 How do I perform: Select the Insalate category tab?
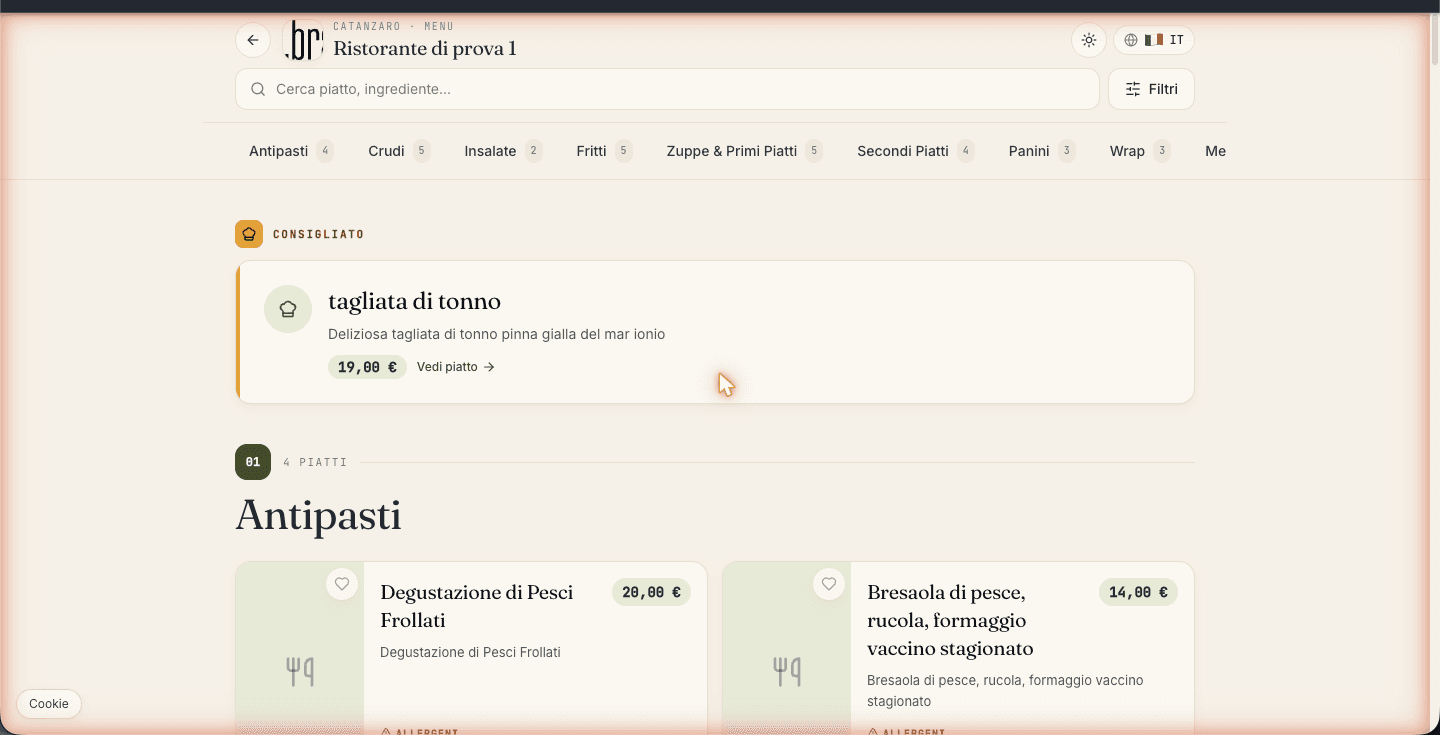[503, 151]
